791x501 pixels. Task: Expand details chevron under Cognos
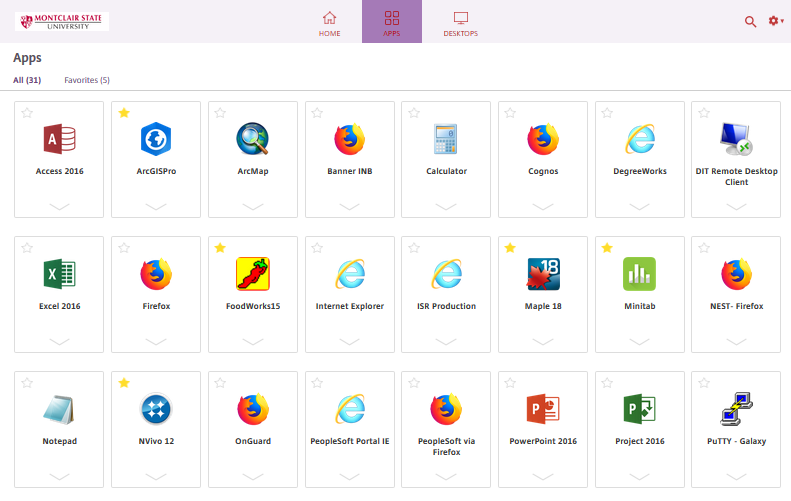(543, 206)
